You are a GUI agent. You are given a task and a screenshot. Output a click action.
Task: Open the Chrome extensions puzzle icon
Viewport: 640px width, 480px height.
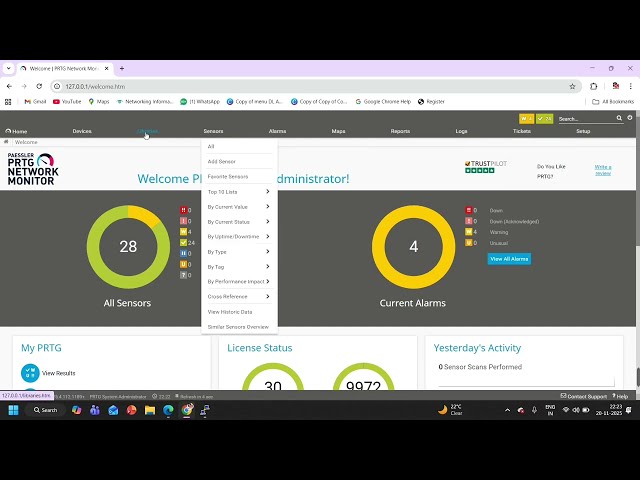coord(594,87)
